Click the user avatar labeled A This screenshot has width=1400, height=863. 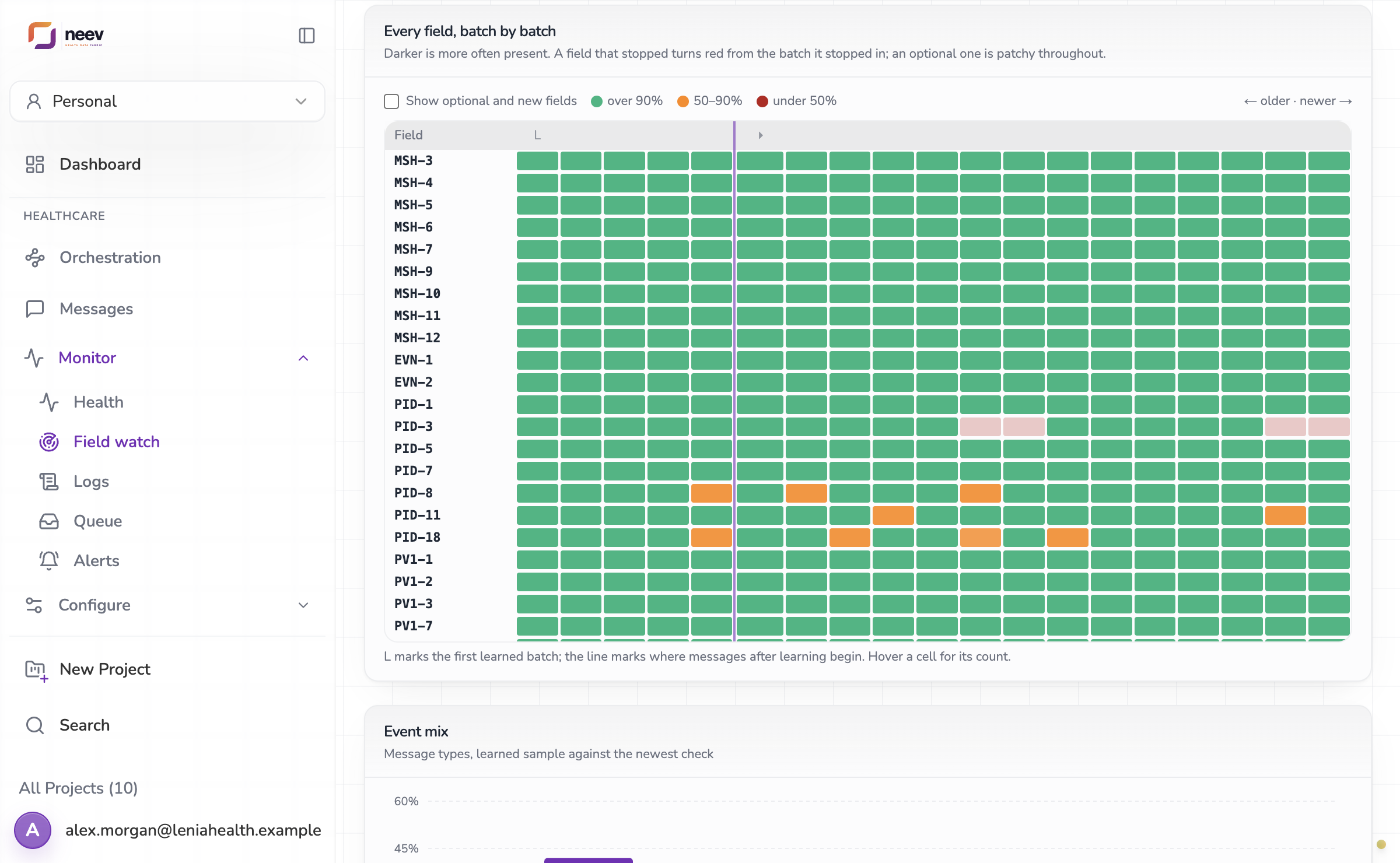pos(33,830)
